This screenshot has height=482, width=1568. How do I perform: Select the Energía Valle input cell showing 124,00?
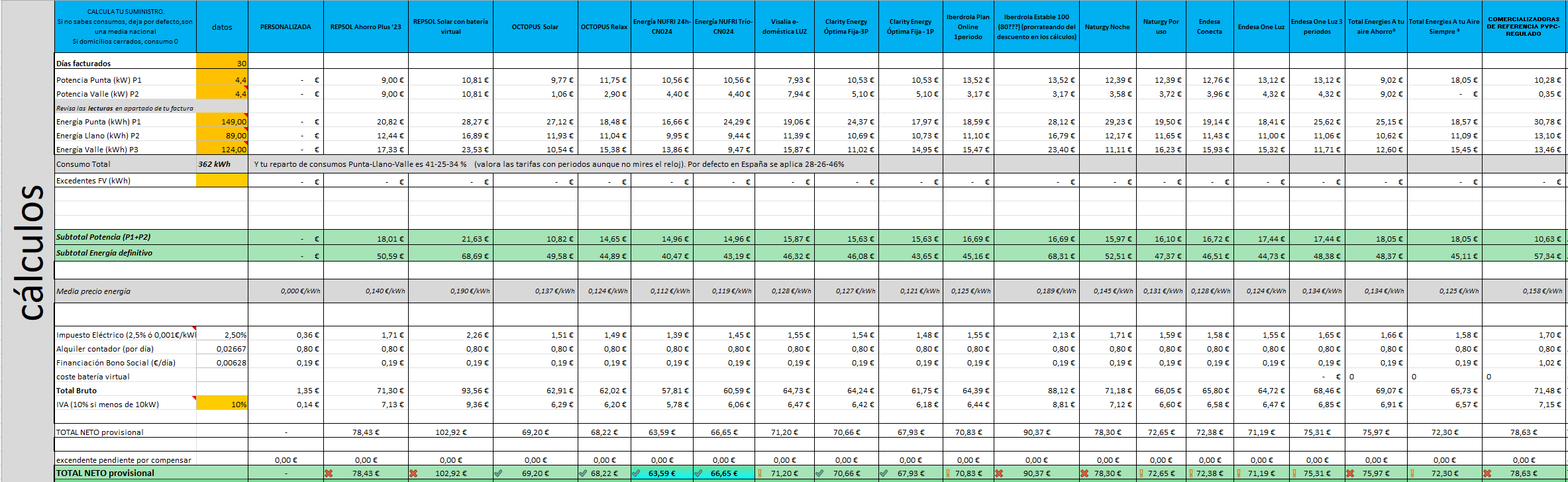tap(222, 149)
